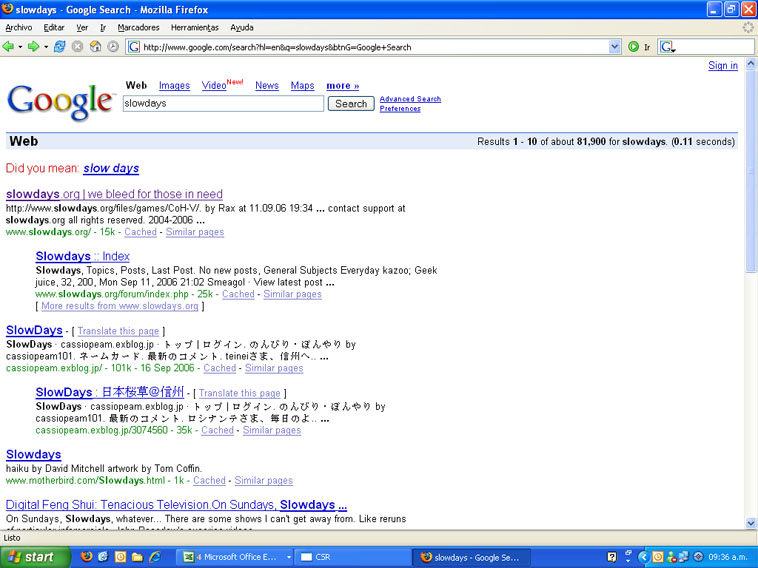This screenshot has width=758, height=568.
Task: Switch to slowdays - Google Search taskbar button
Action: [x=472, y=557]
